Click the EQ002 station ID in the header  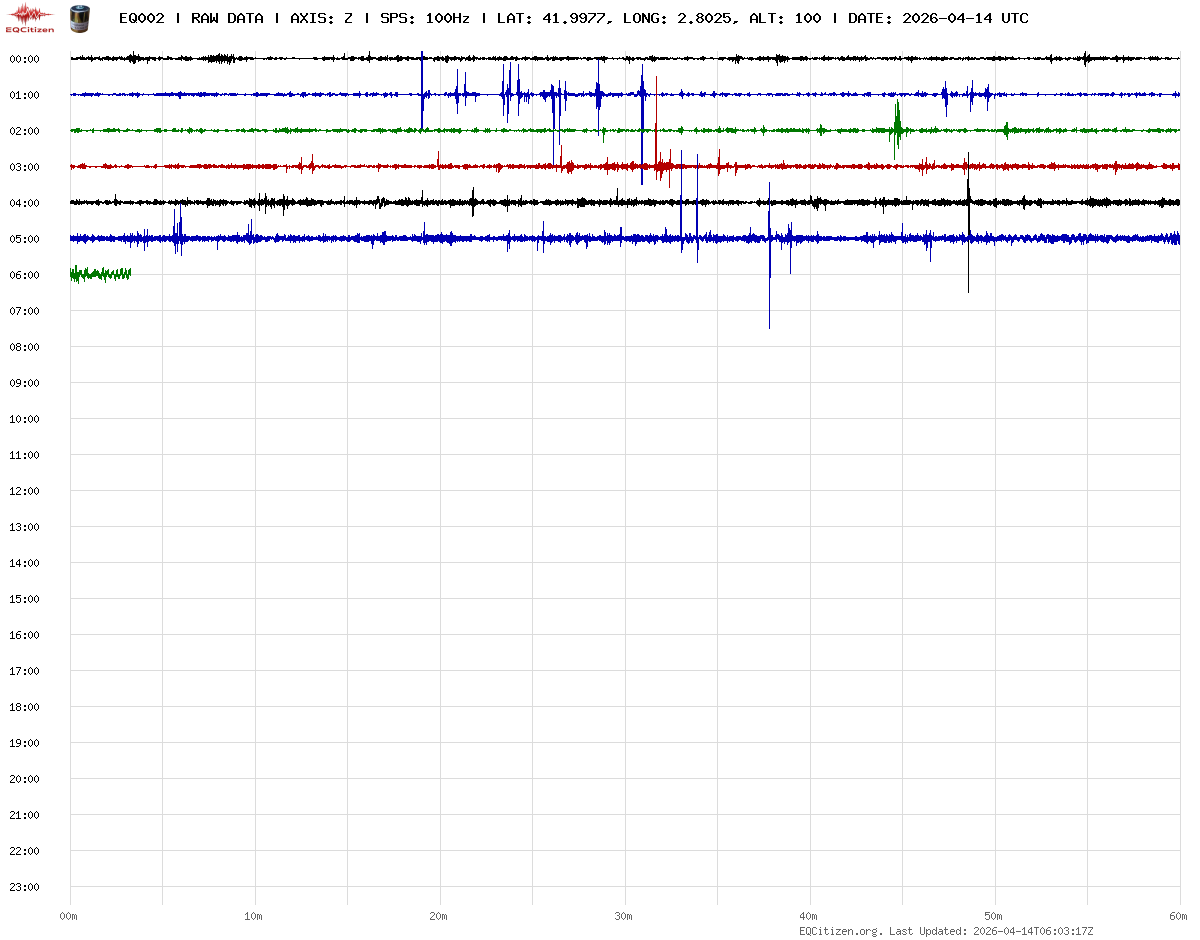click(141, 19)
